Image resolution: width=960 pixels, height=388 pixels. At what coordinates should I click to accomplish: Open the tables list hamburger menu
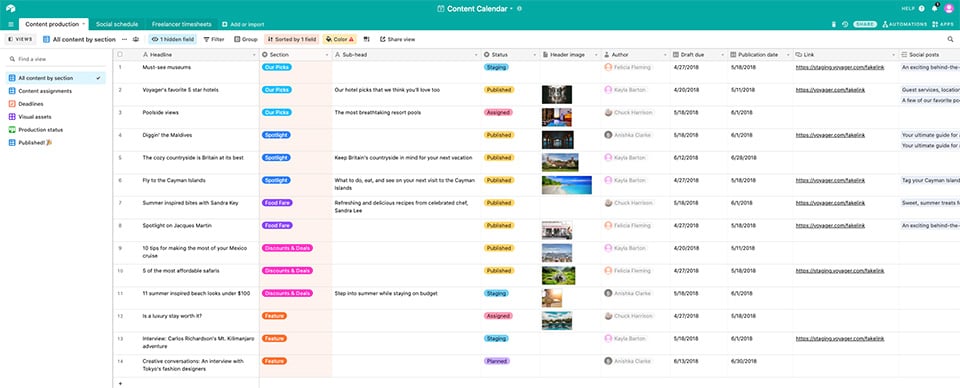pyautogui.click(x=10, y=24)
